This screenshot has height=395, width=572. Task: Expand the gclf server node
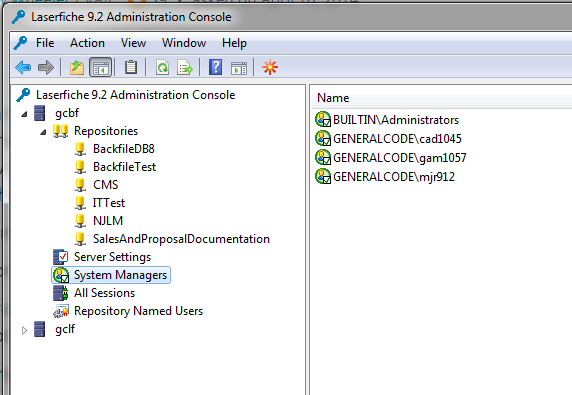click(24, 330)
